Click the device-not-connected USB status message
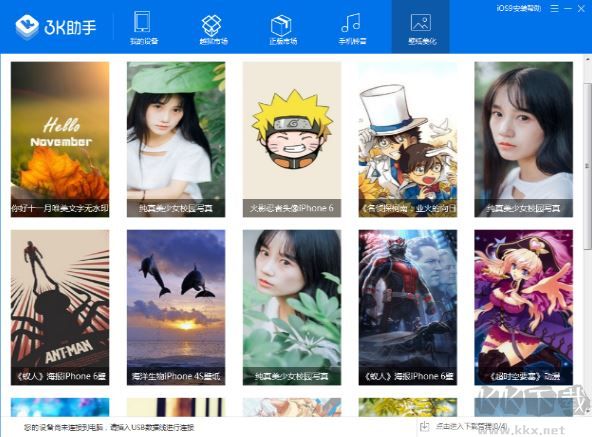 click(x=109, y=428)
